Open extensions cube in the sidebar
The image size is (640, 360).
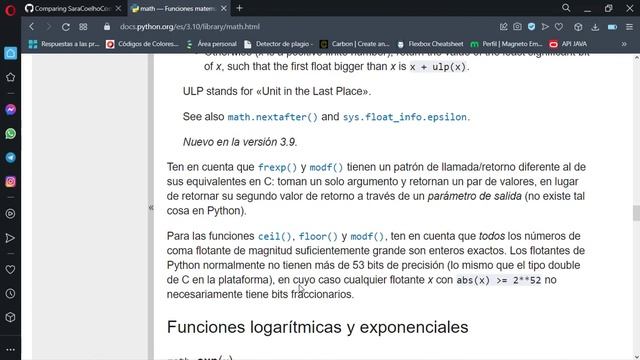[11, 318]
